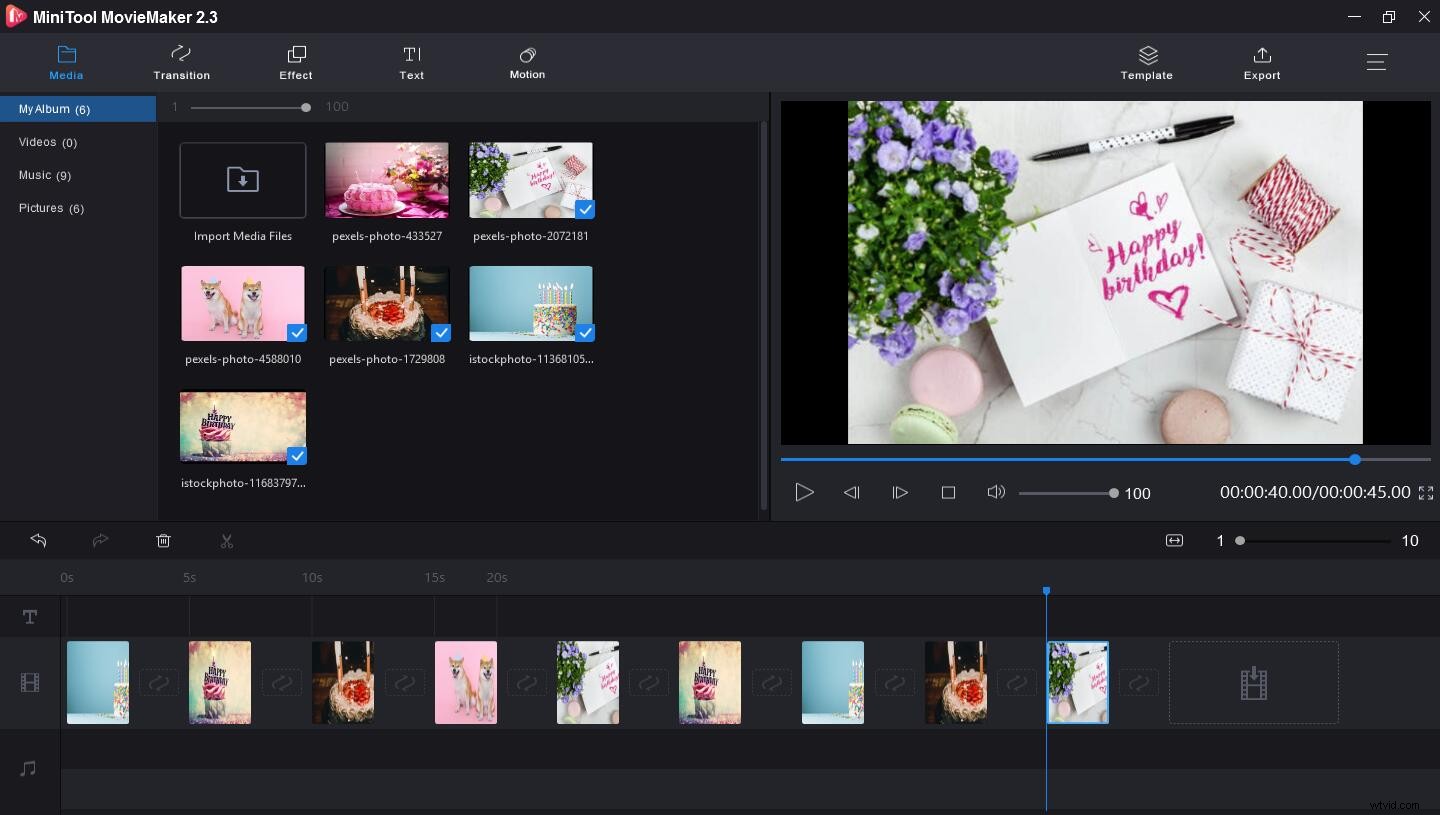Switch to the Music library section
Viewport: 1440px width, 815px height.
click(45, 175)
